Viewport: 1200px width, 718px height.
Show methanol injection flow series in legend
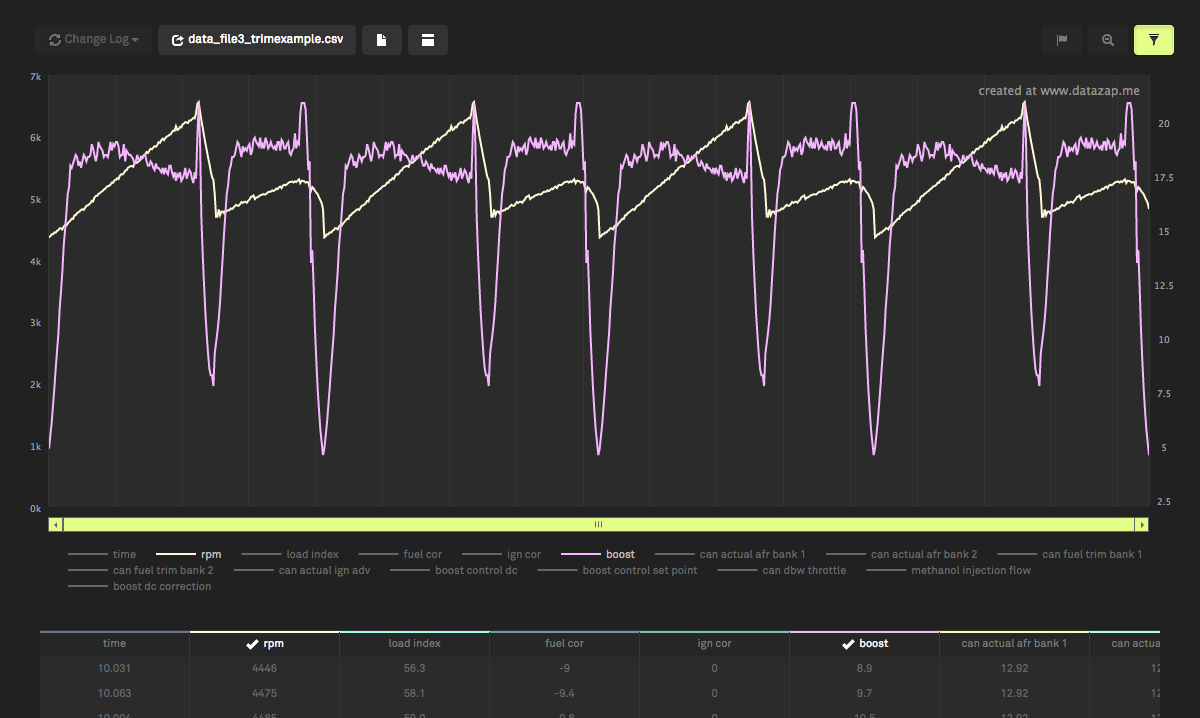tap(970, 570)
